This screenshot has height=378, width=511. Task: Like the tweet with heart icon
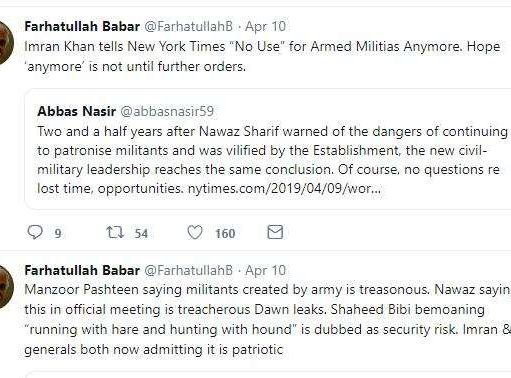coord(195,232)
